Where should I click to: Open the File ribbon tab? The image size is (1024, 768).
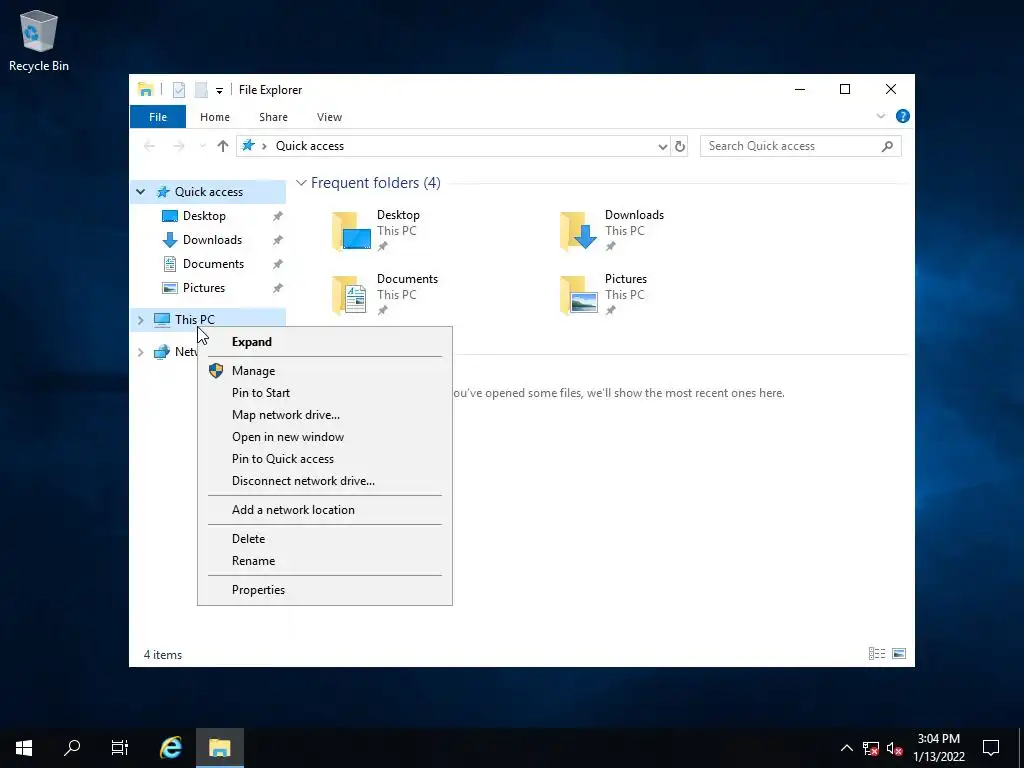(158, 117)
